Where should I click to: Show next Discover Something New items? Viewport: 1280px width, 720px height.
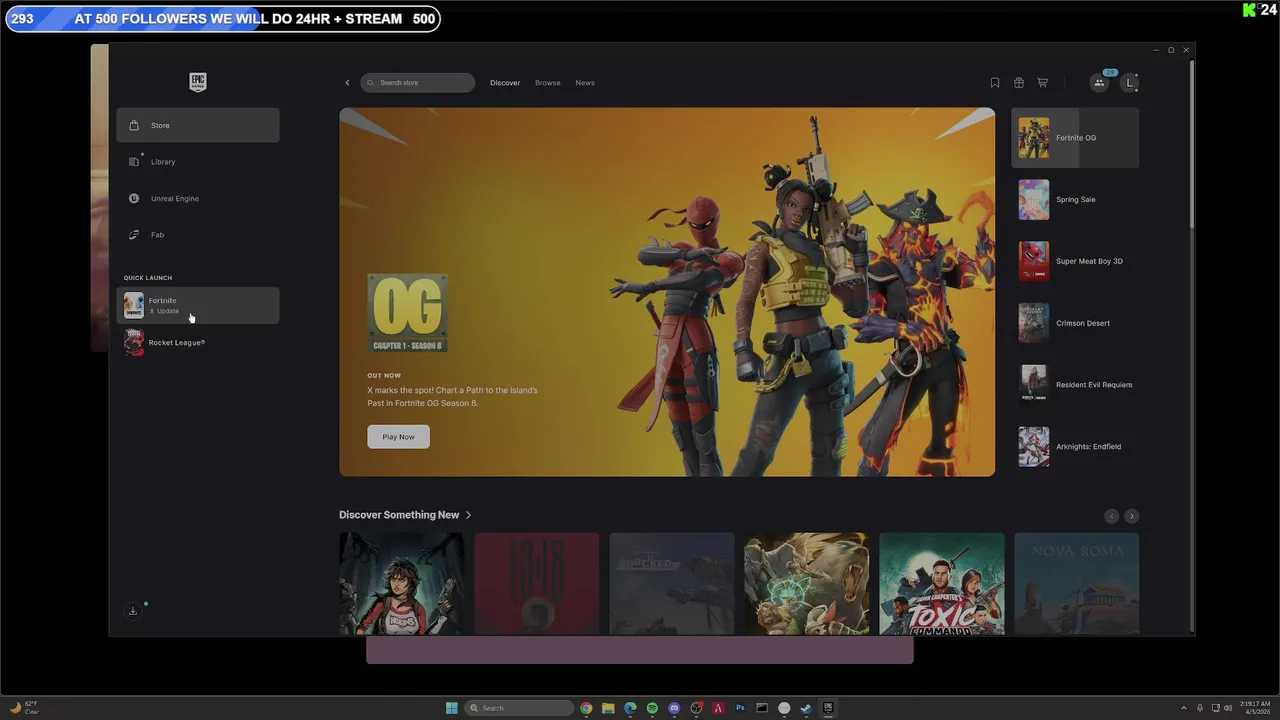[1131, 516]
